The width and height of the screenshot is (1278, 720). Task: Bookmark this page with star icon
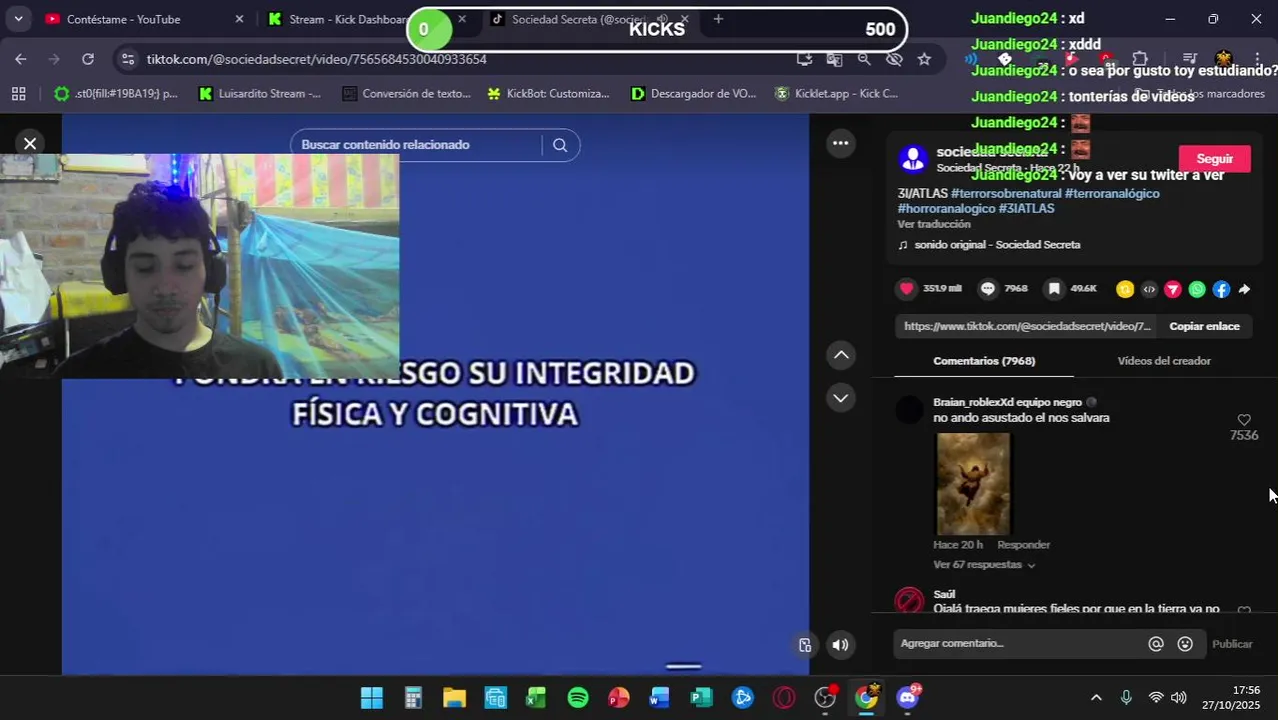[924, 59]
